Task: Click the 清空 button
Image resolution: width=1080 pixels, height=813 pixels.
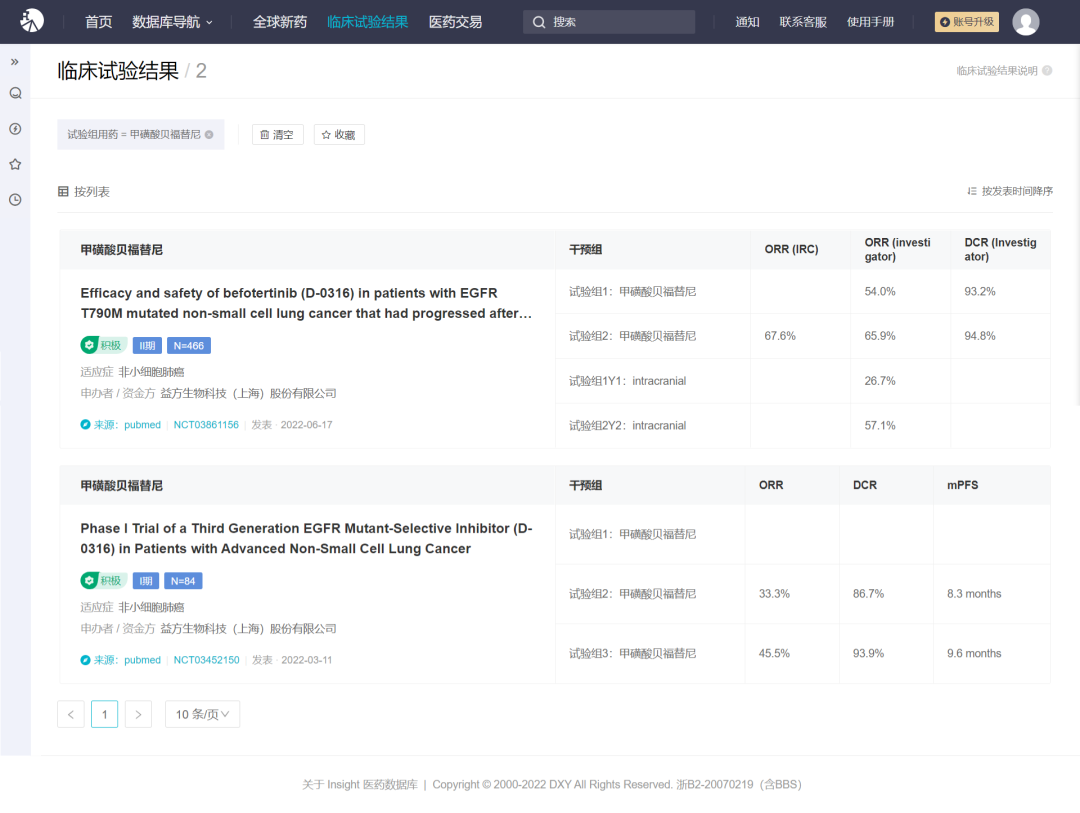Action: [x=277, y=135]
